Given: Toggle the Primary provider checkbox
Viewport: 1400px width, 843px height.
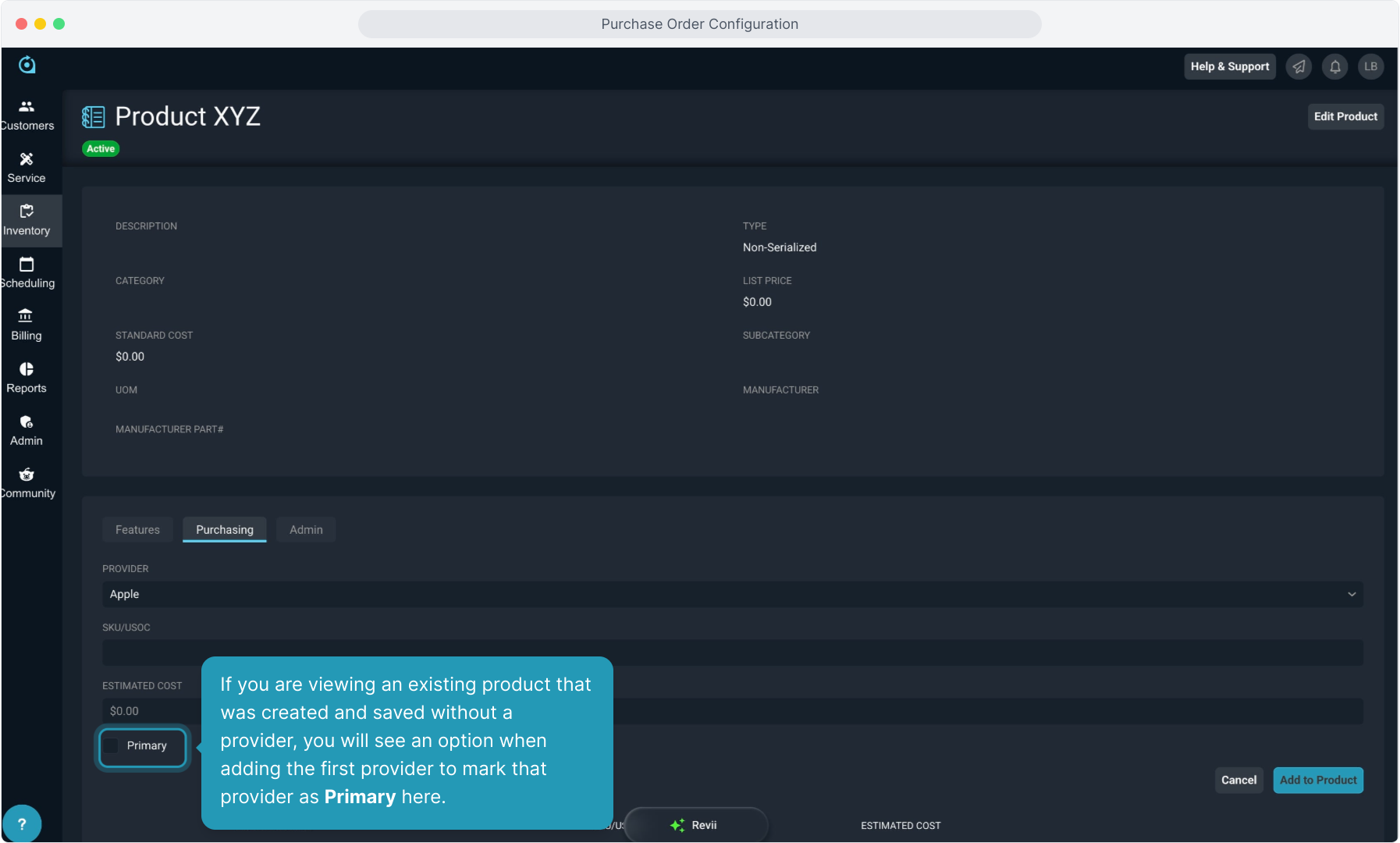Looking at the screenshot, I should pyautogui.click(x=112, y=745).
